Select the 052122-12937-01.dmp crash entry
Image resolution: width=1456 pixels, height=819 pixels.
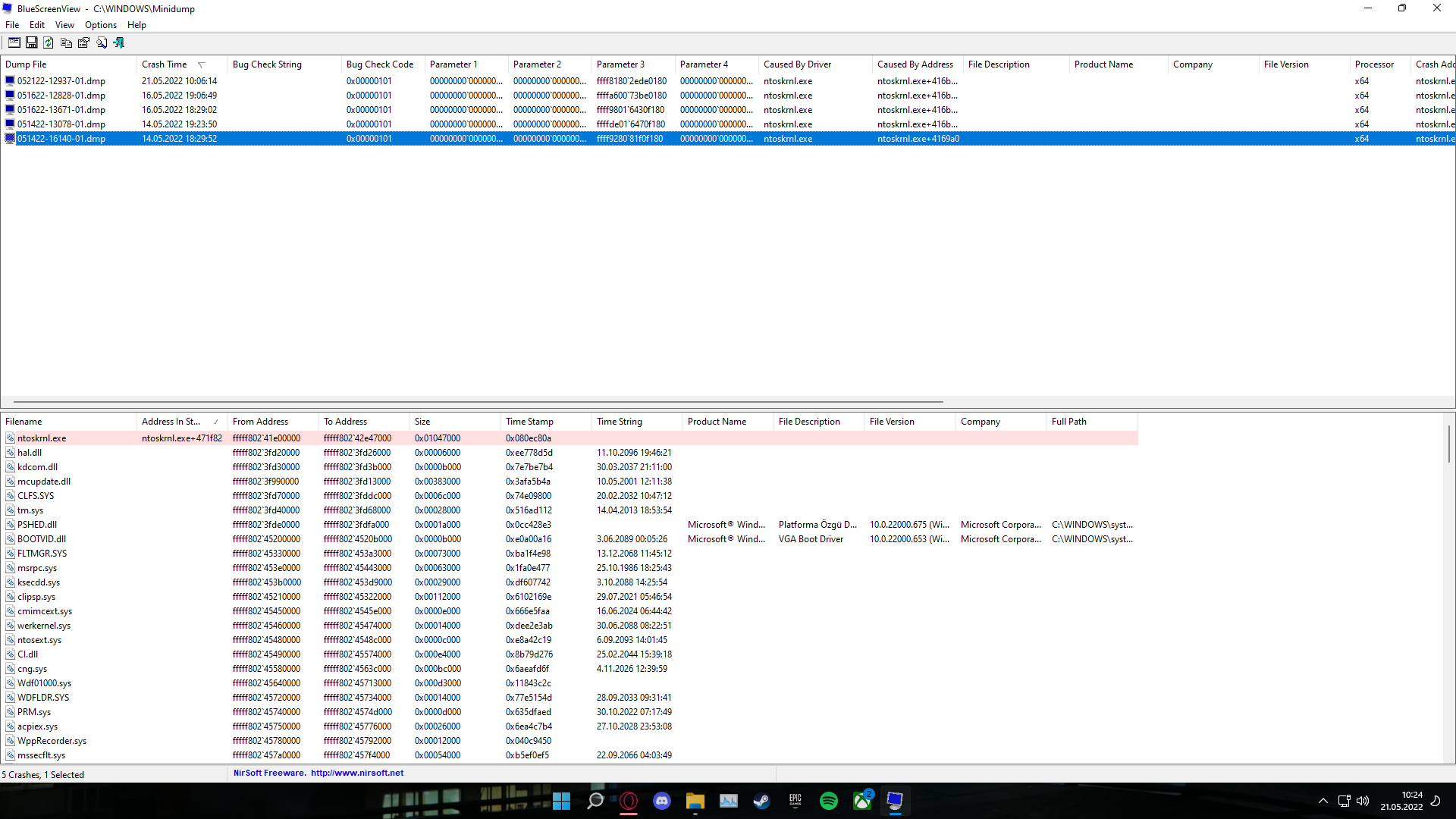pyautogui.click(x=61, y=81)
